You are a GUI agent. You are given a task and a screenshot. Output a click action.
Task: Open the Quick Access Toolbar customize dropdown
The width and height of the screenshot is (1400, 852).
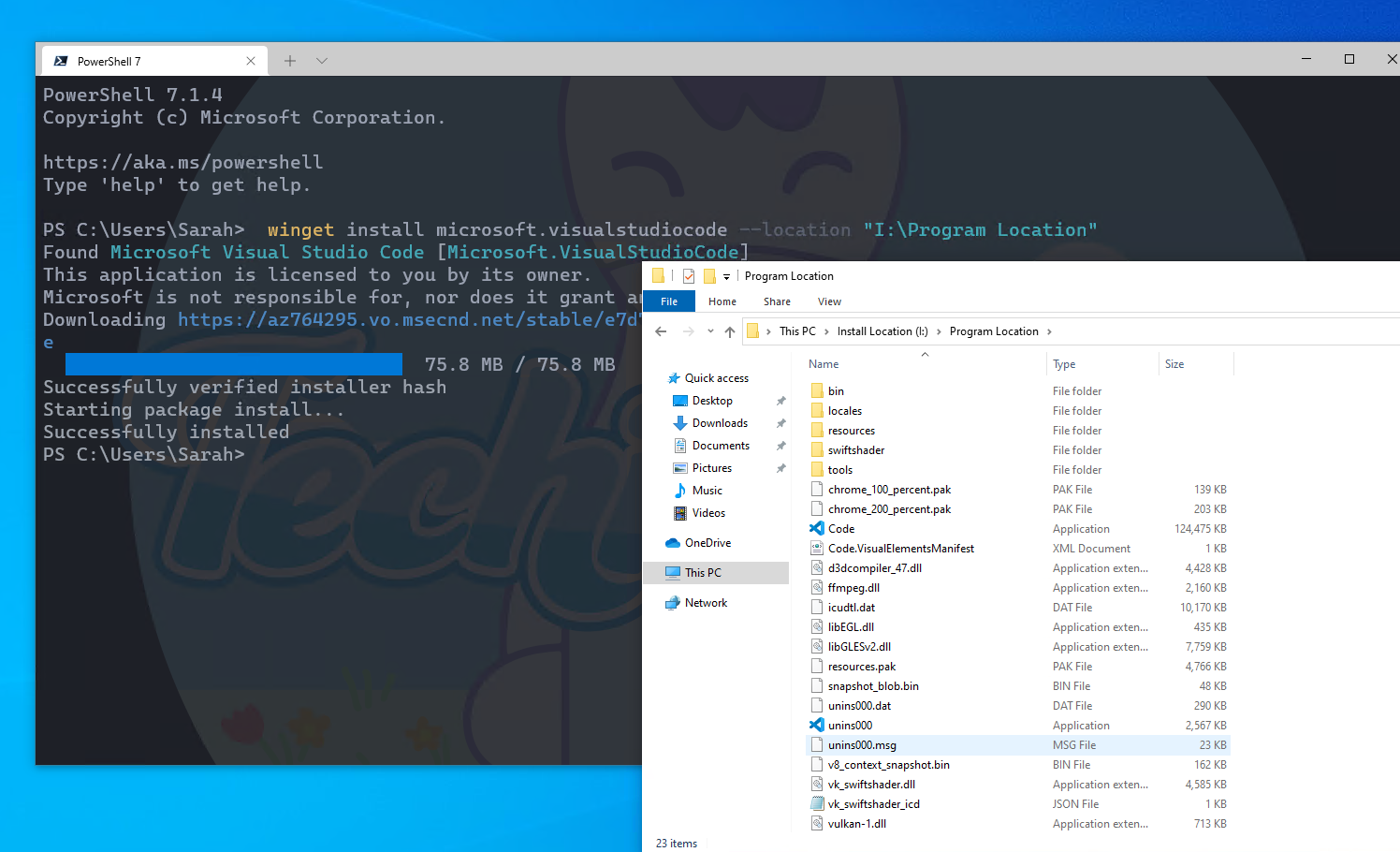[x=726, y=275]
